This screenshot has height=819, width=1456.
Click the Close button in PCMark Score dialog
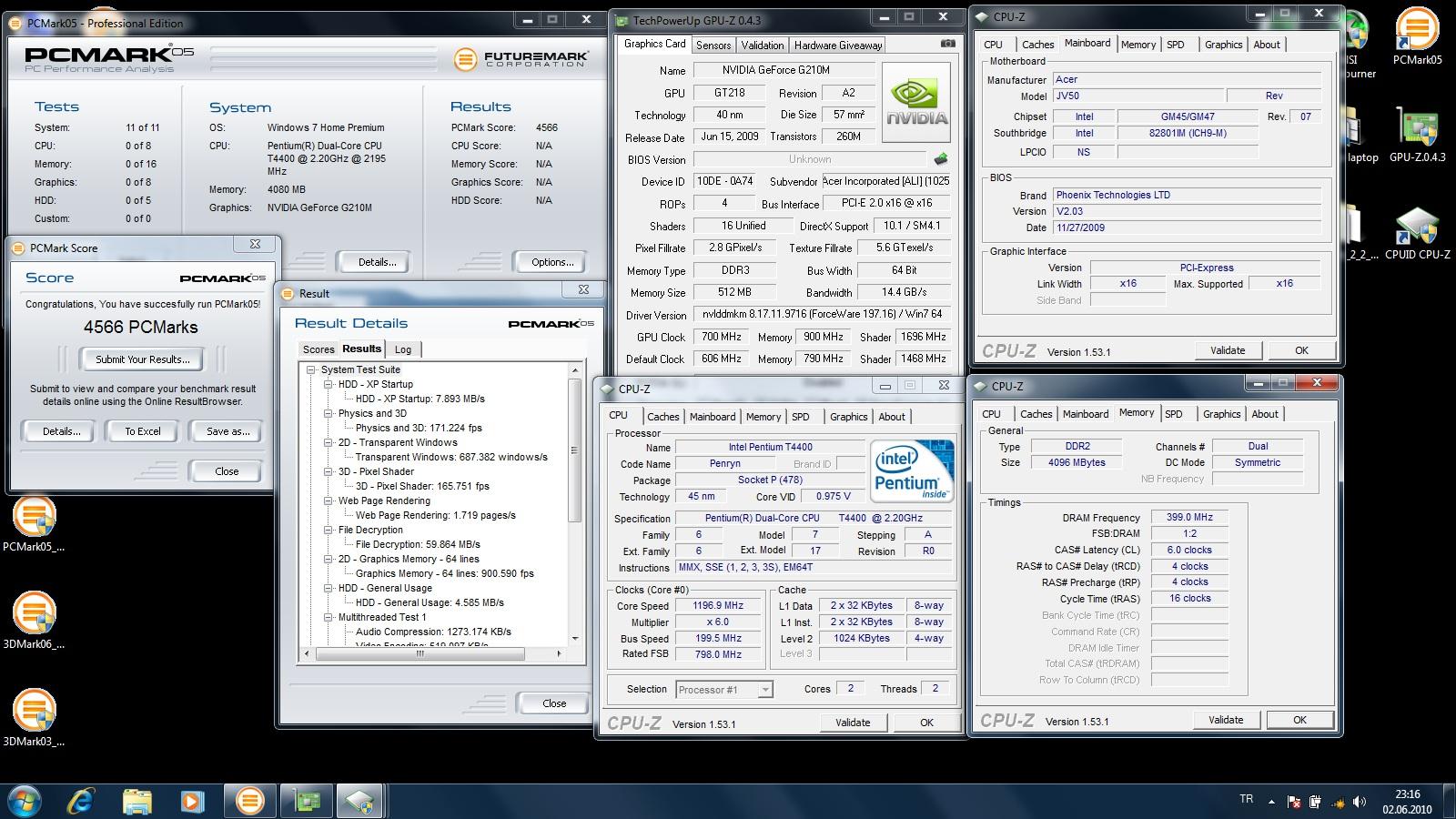227,471
